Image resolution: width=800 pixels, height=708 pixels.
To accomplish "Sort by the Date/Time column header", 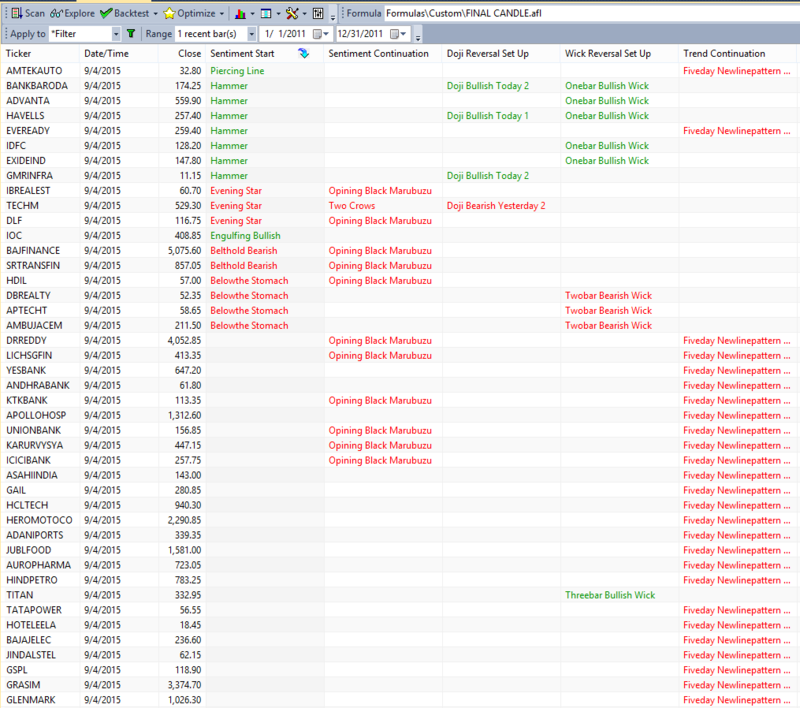I will pos(118,54).
